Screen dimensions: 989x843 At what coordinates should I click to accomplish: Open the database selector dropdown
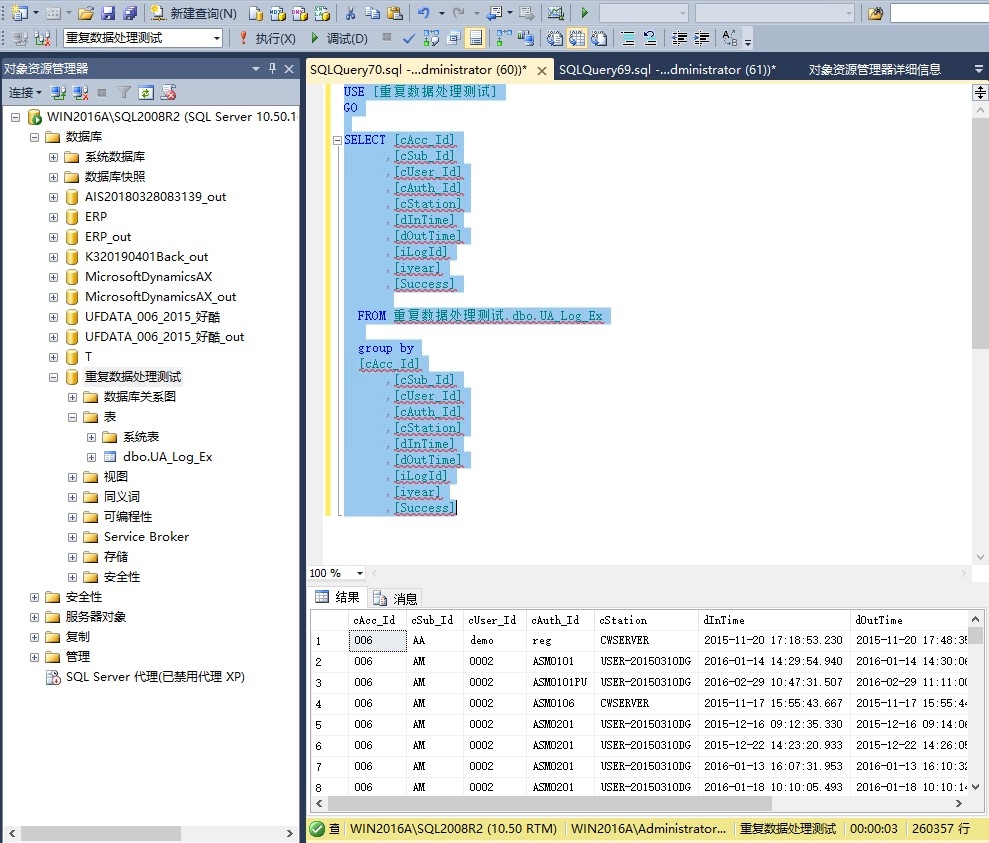[x=217, y=39]
